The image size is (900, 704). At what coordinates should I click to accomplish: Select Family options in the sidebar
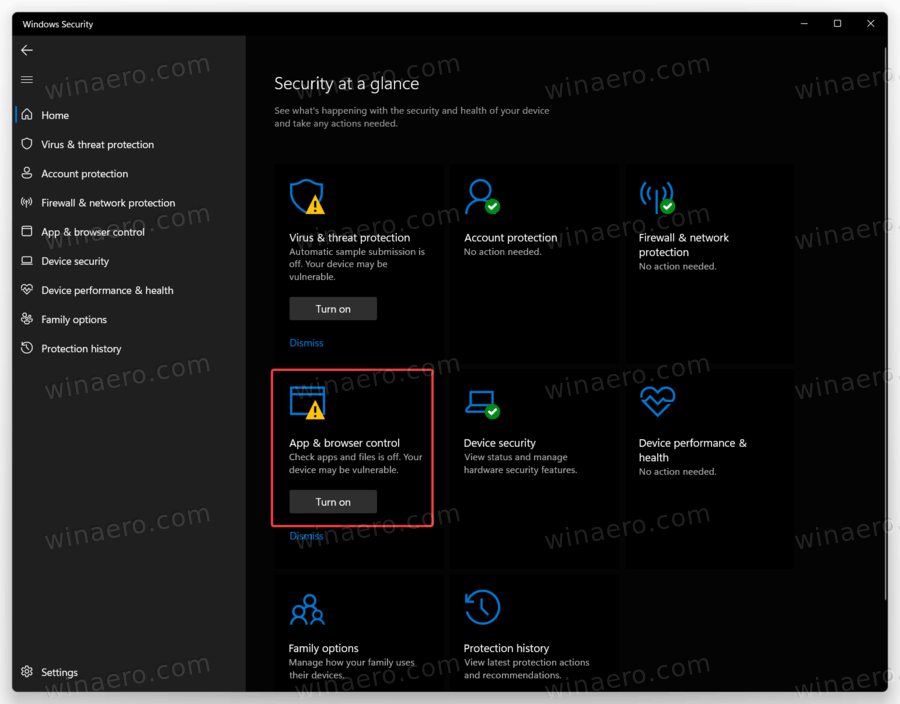[63, 319]
